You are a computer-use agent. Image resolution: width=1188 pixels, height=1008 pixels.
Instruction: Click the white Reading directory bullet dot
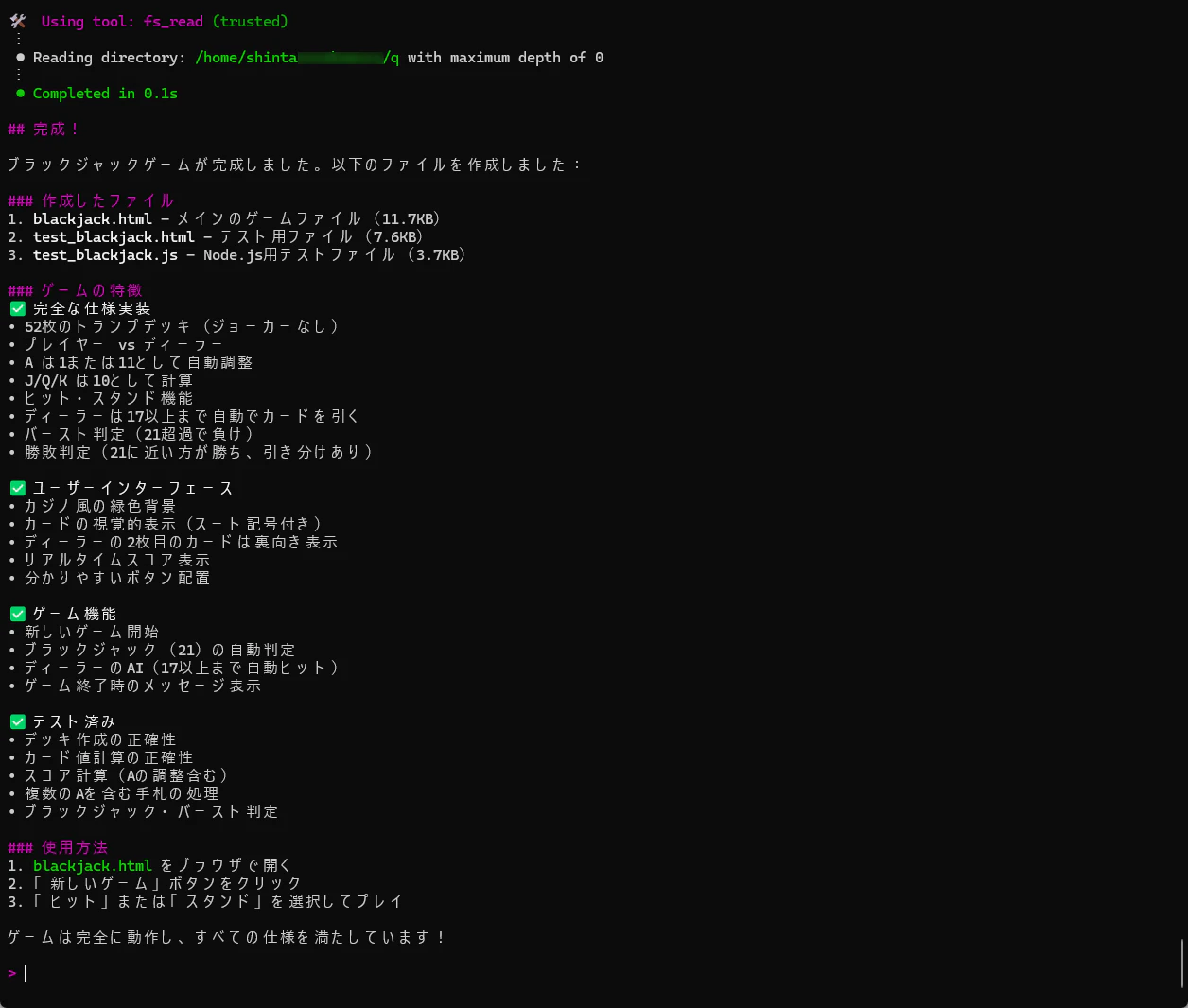click(x=20, y=58)
